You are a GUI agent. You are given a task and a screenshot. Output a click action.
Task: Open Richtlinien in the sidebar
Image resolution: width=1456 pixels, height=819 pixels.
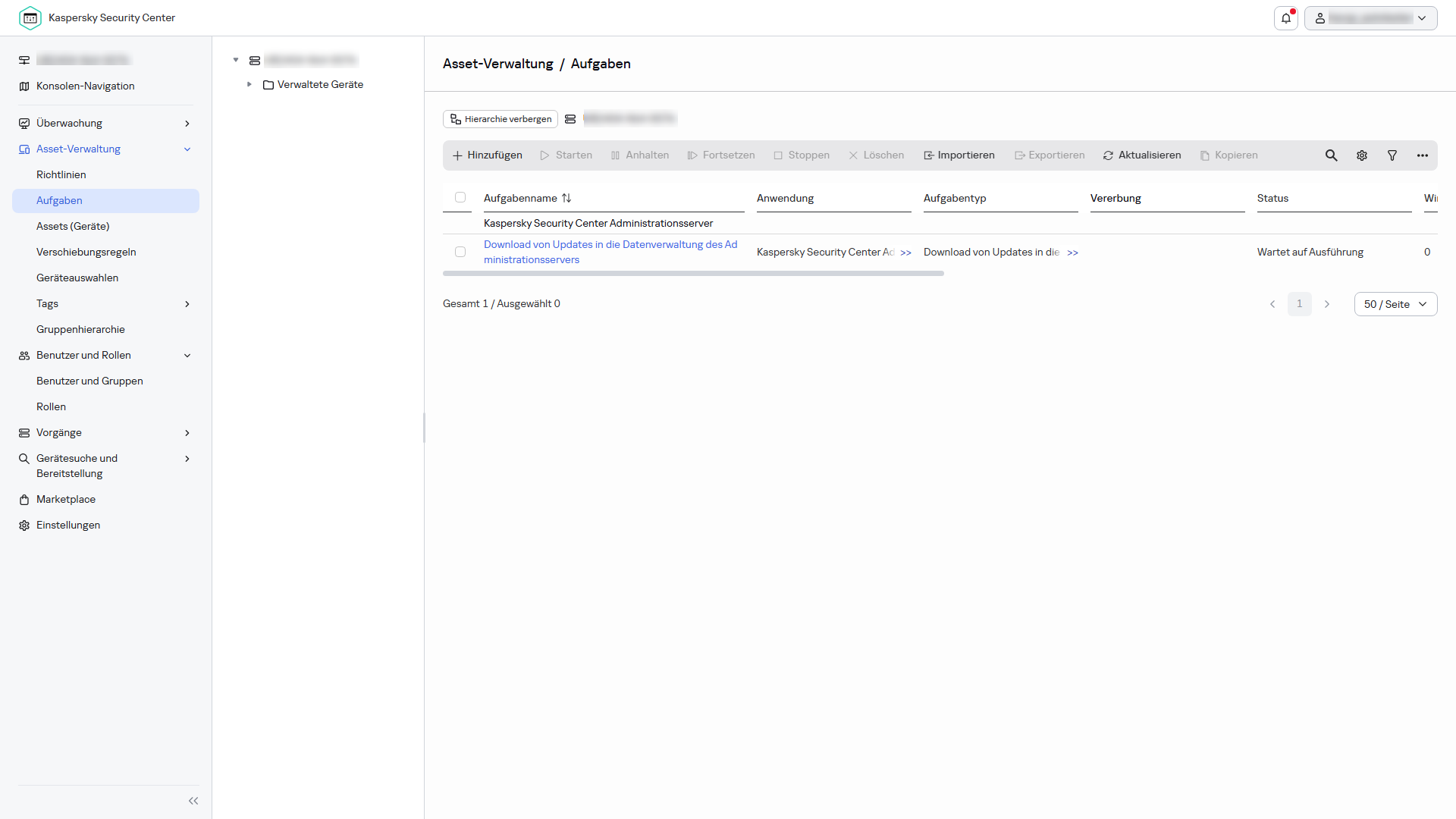[61, 174]
